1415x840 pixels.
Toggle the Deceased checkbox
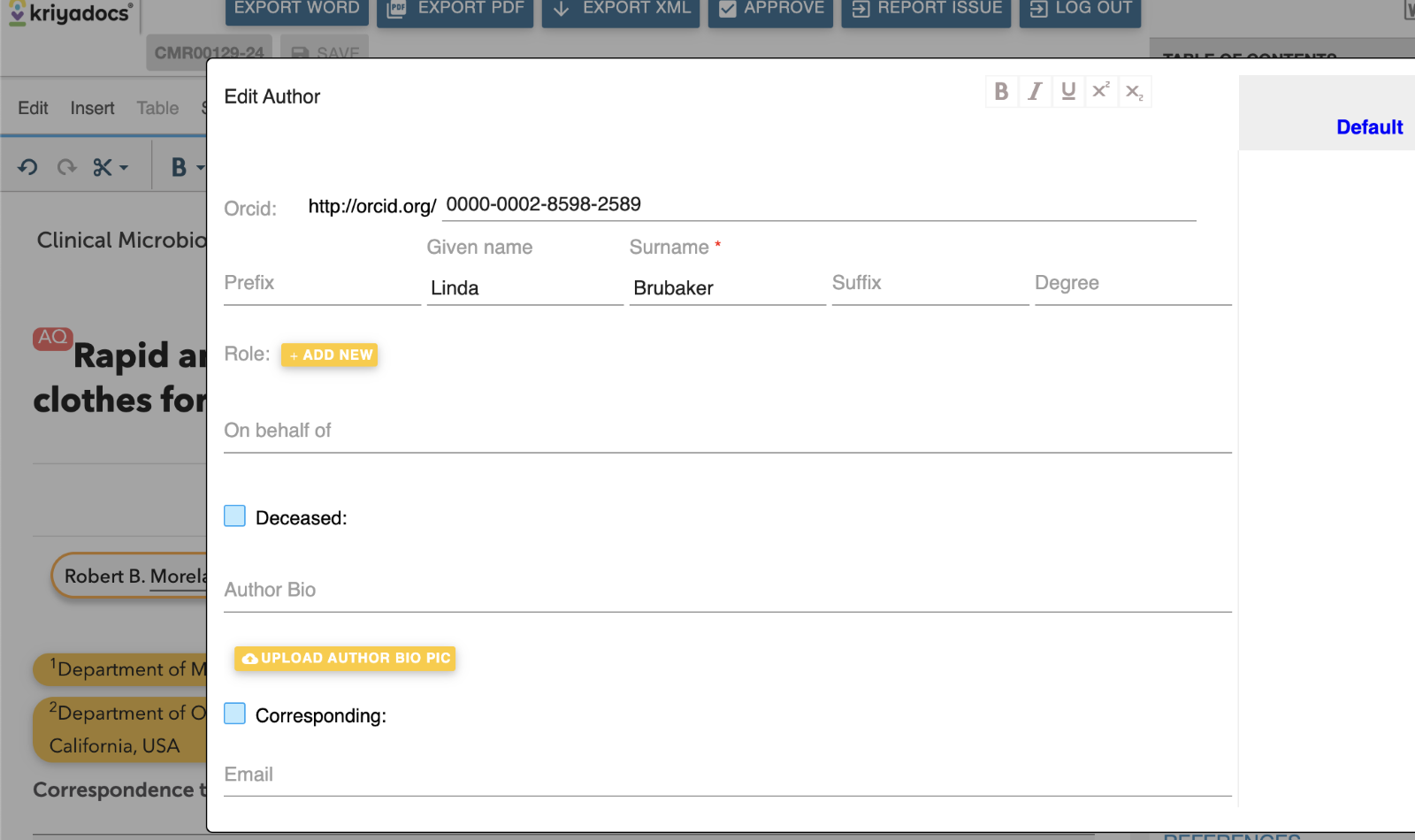point(234,516)
